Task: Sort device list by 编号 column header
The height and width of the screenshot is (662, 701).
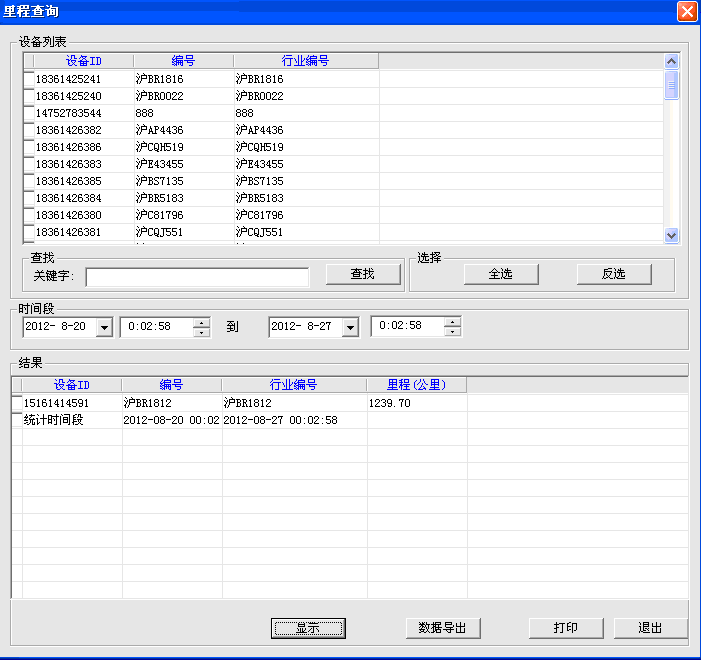Action: coord(183,61)
